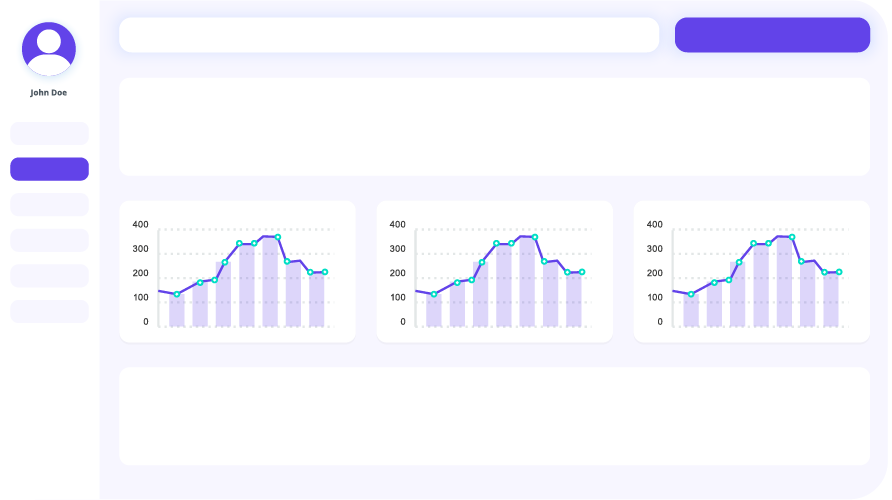
Task: Click the John Doe username label
Action: pyautogui.click(x=49, y=93)
